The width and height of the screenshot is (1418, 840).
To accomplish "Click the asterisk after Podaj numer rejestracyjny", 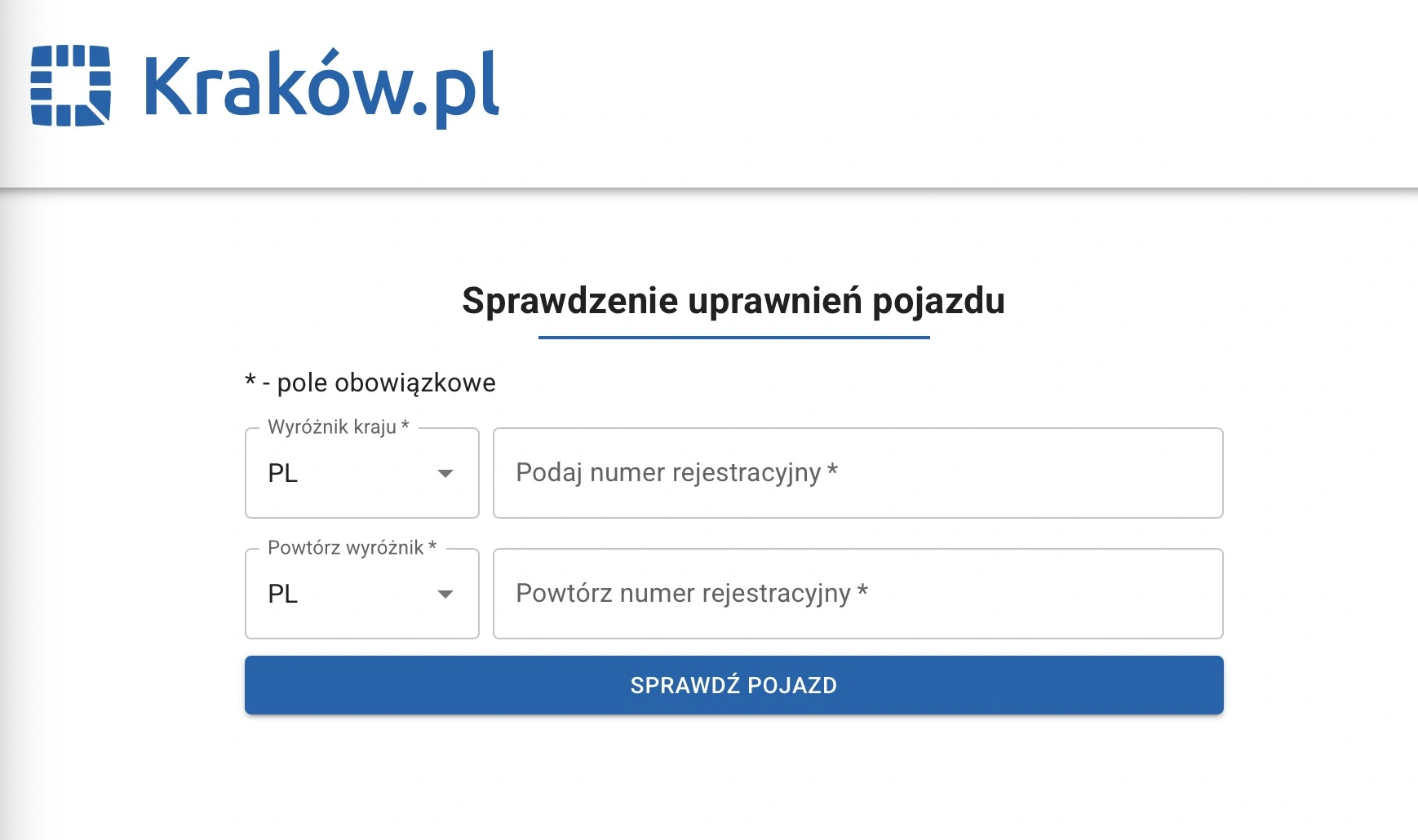I will click(832, 471).
